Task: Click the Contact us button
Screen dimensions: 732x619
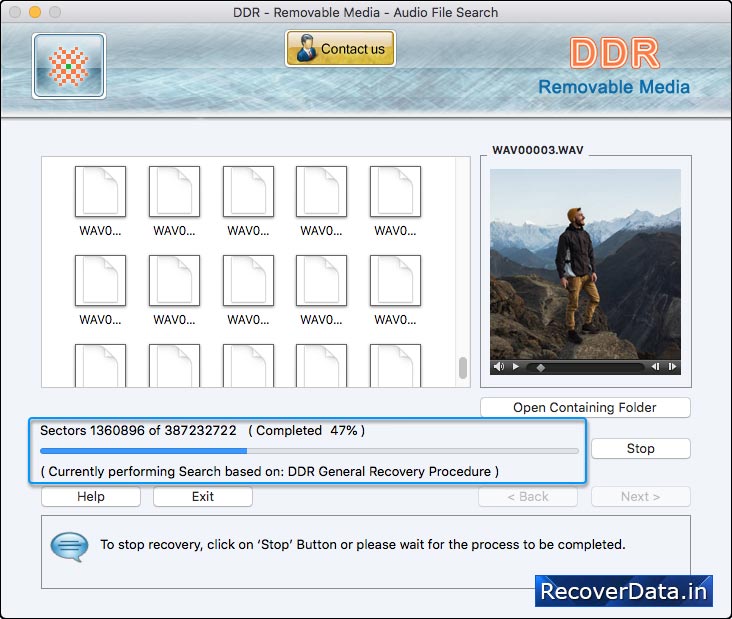Action: coord(340,49)
